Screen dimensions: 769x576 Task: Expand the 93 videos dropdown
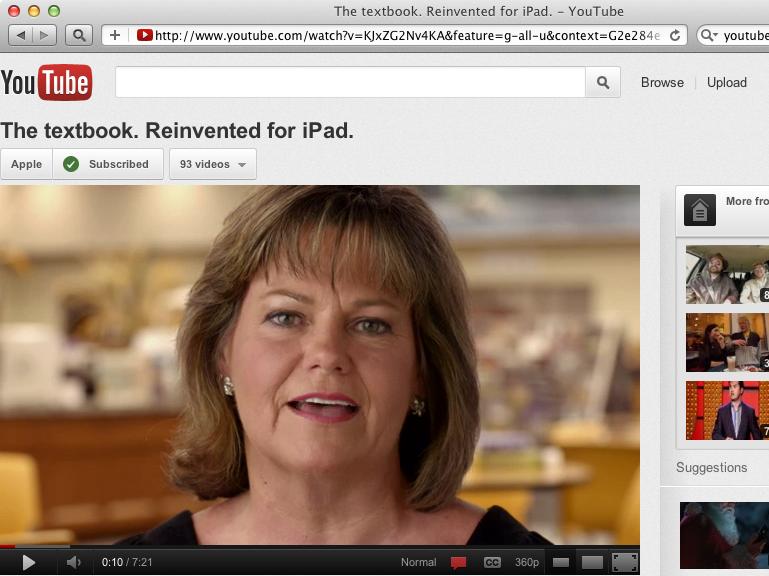pos(213,164)
